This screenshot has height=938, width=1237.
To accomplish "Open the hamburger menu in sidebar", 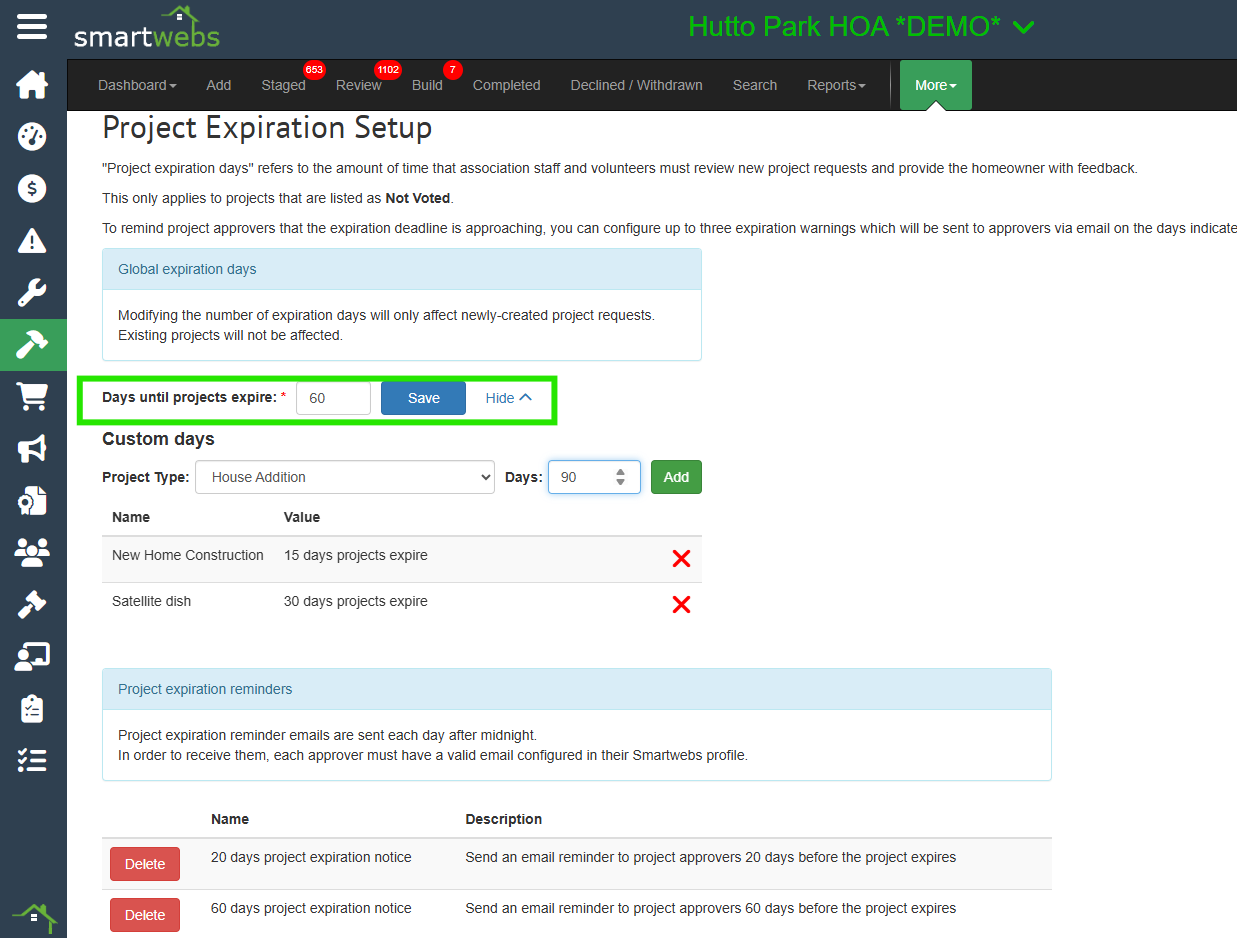I will click(32, 27).
